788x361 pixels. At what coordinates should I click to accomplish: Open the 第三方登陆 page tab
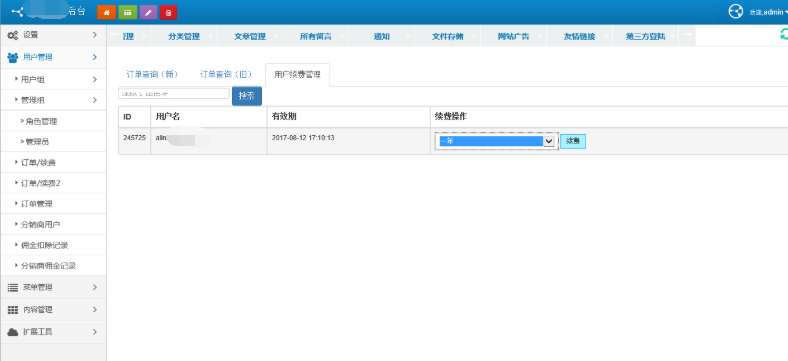[x=646, y=37]
